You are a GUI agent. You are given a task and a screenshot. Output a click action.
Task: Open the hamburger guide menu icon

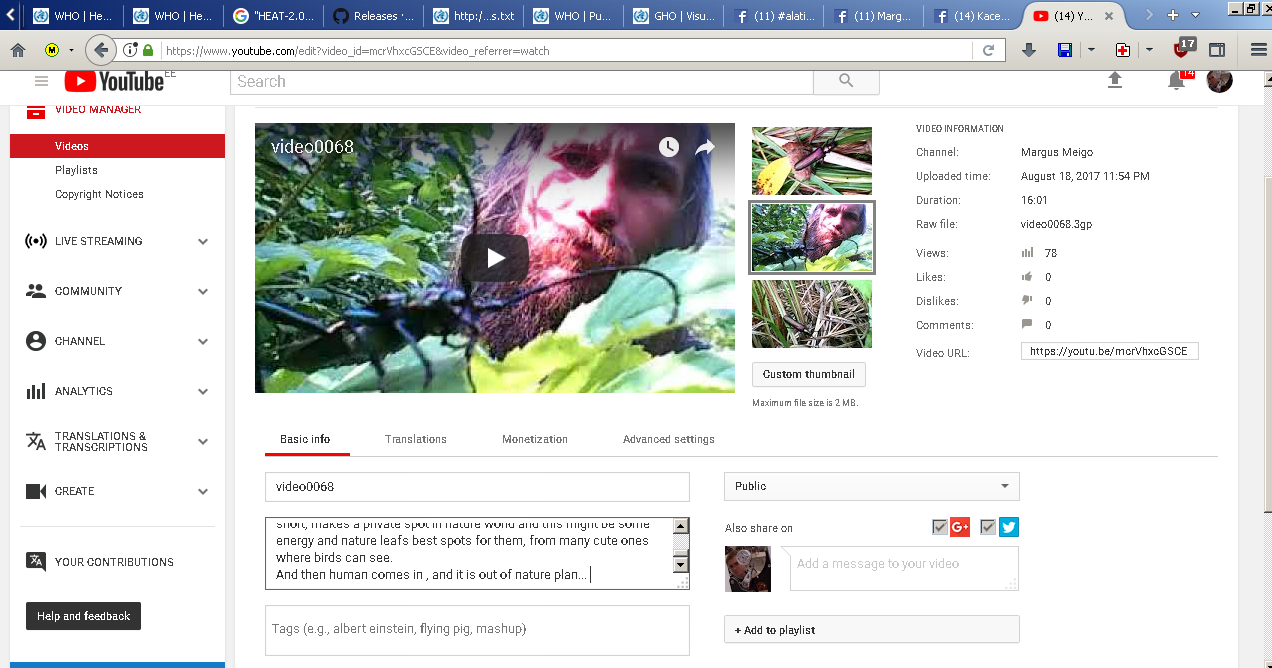coord(41,81)
